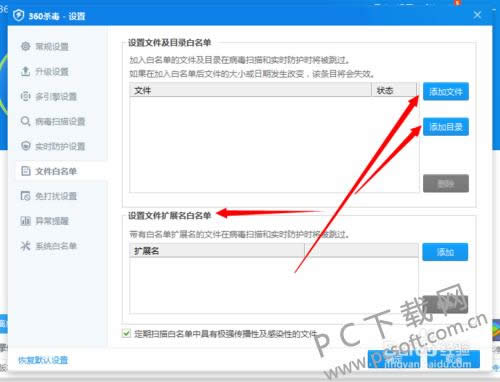Toggle the 定期扫描白名单 checkbox

pos(126,333)
